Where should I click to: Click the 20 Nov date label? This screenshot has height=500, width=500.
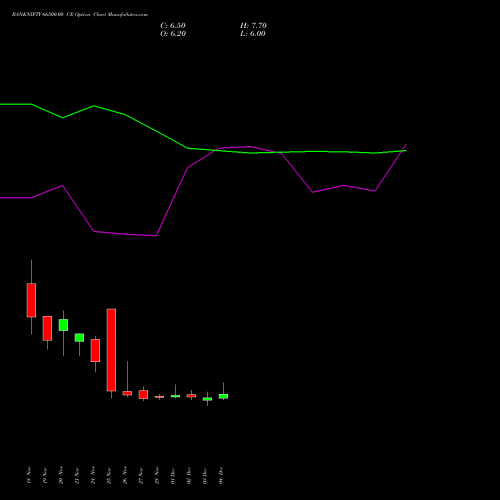click(x=61, y=475)
